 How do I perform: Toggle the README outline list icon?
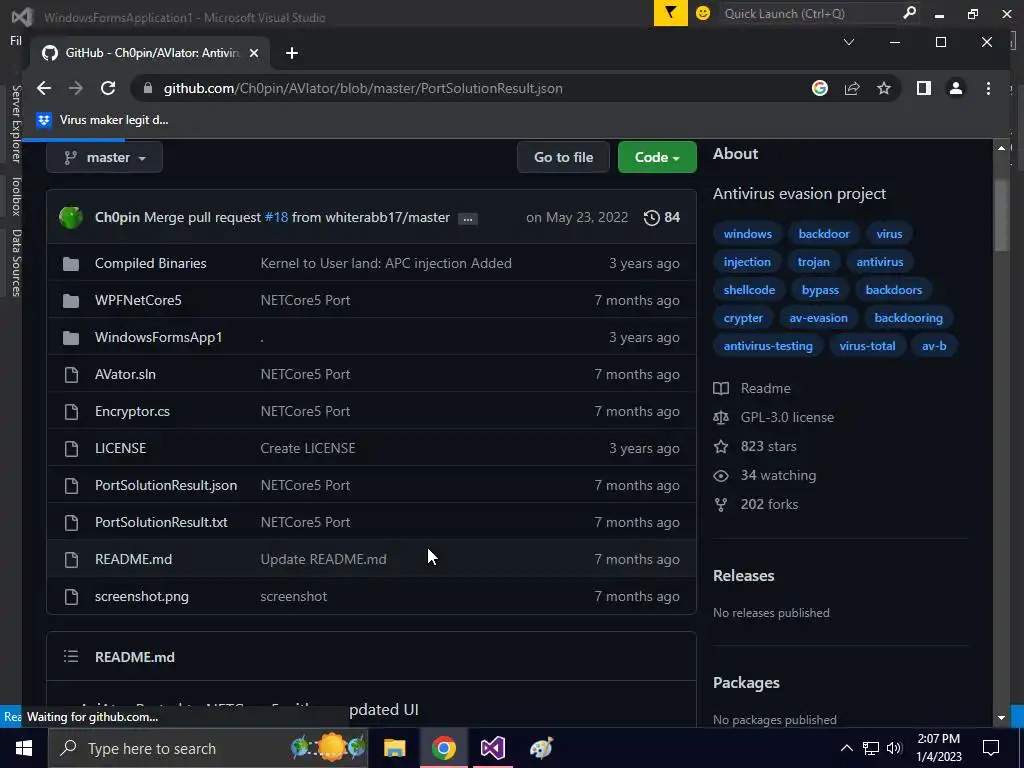[71, 656]
